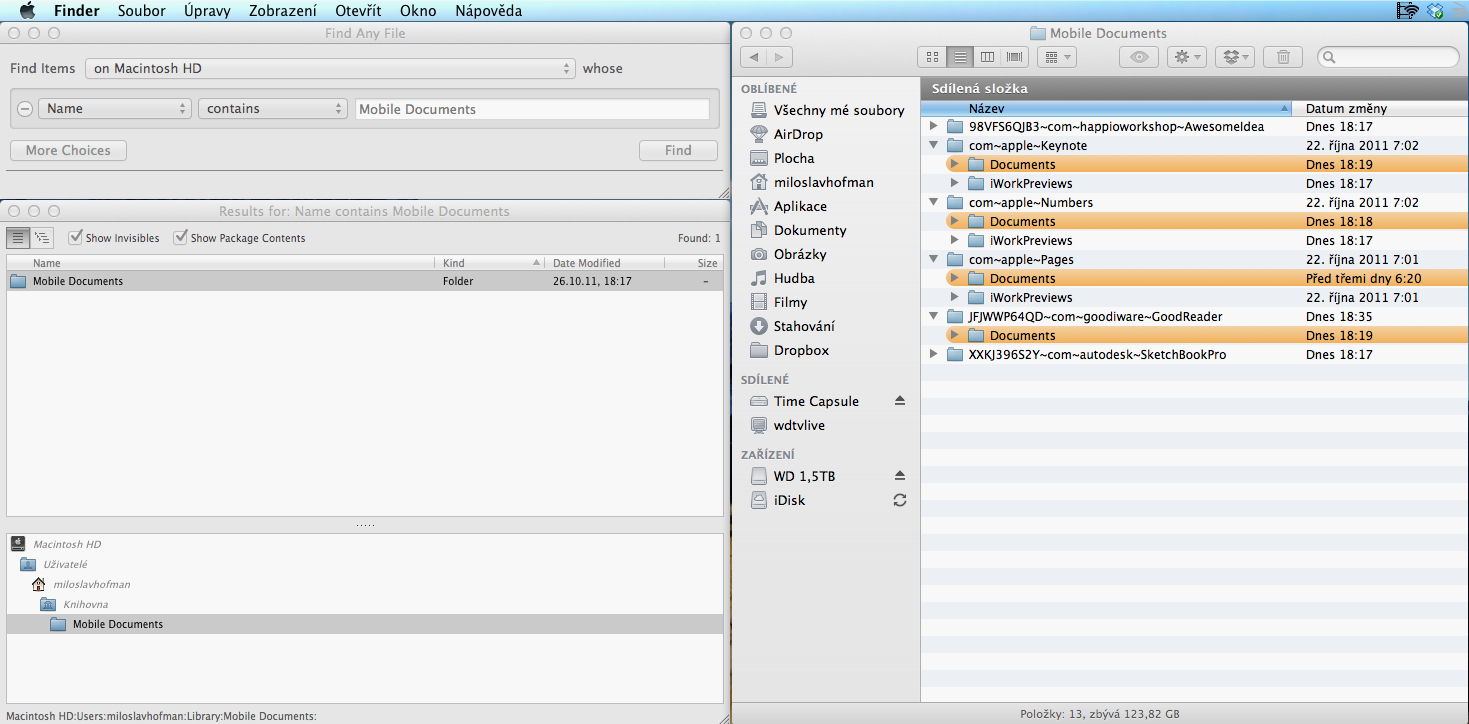This screenshot has width=1469, height=724.
Task: Open miloslavhofman home folder in sidebar
Action: [823, 182]
